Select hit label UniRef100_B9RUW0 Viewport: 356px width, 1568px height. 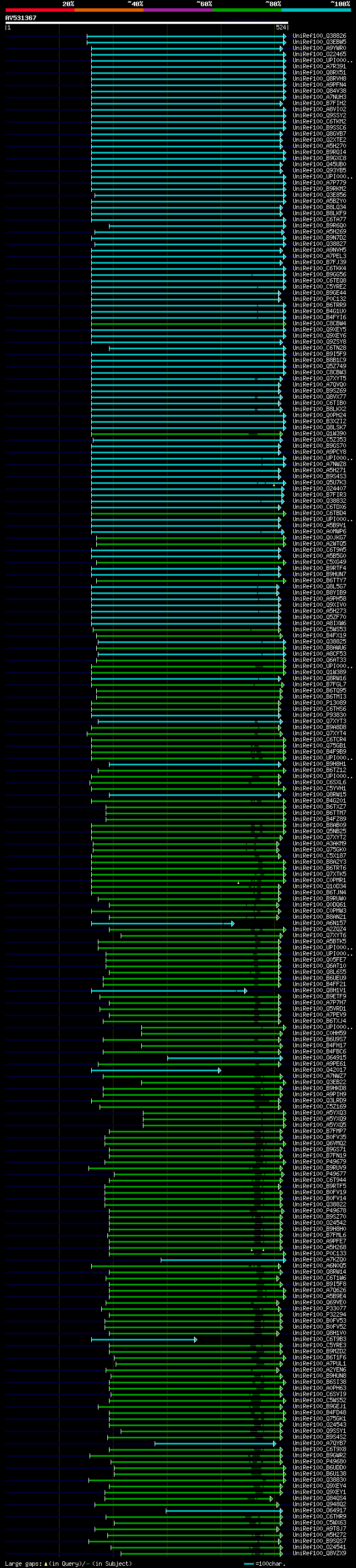coord(319,898)
